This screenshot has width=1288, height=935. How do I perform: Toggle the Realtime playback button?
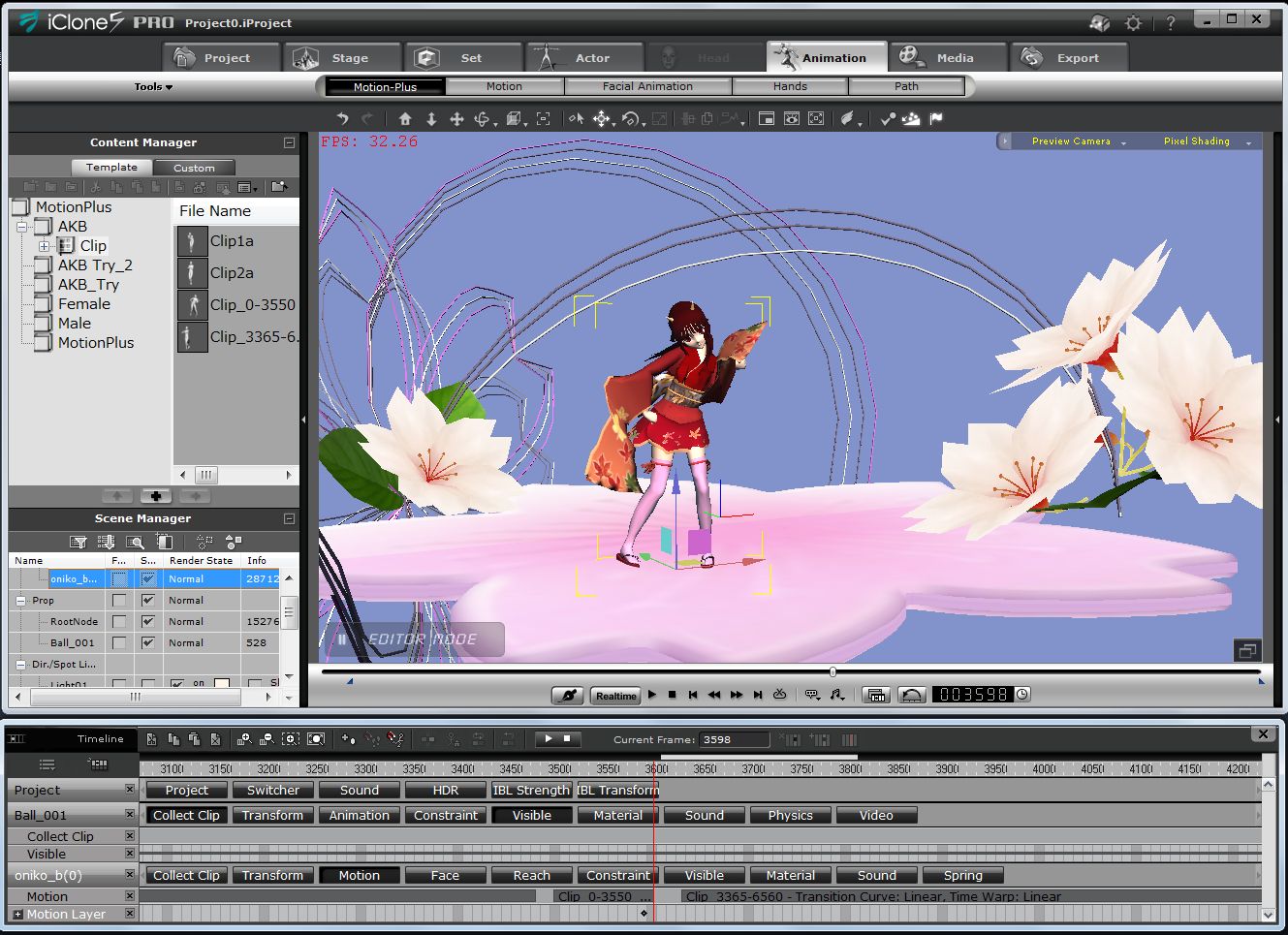[x=616, y=695]
